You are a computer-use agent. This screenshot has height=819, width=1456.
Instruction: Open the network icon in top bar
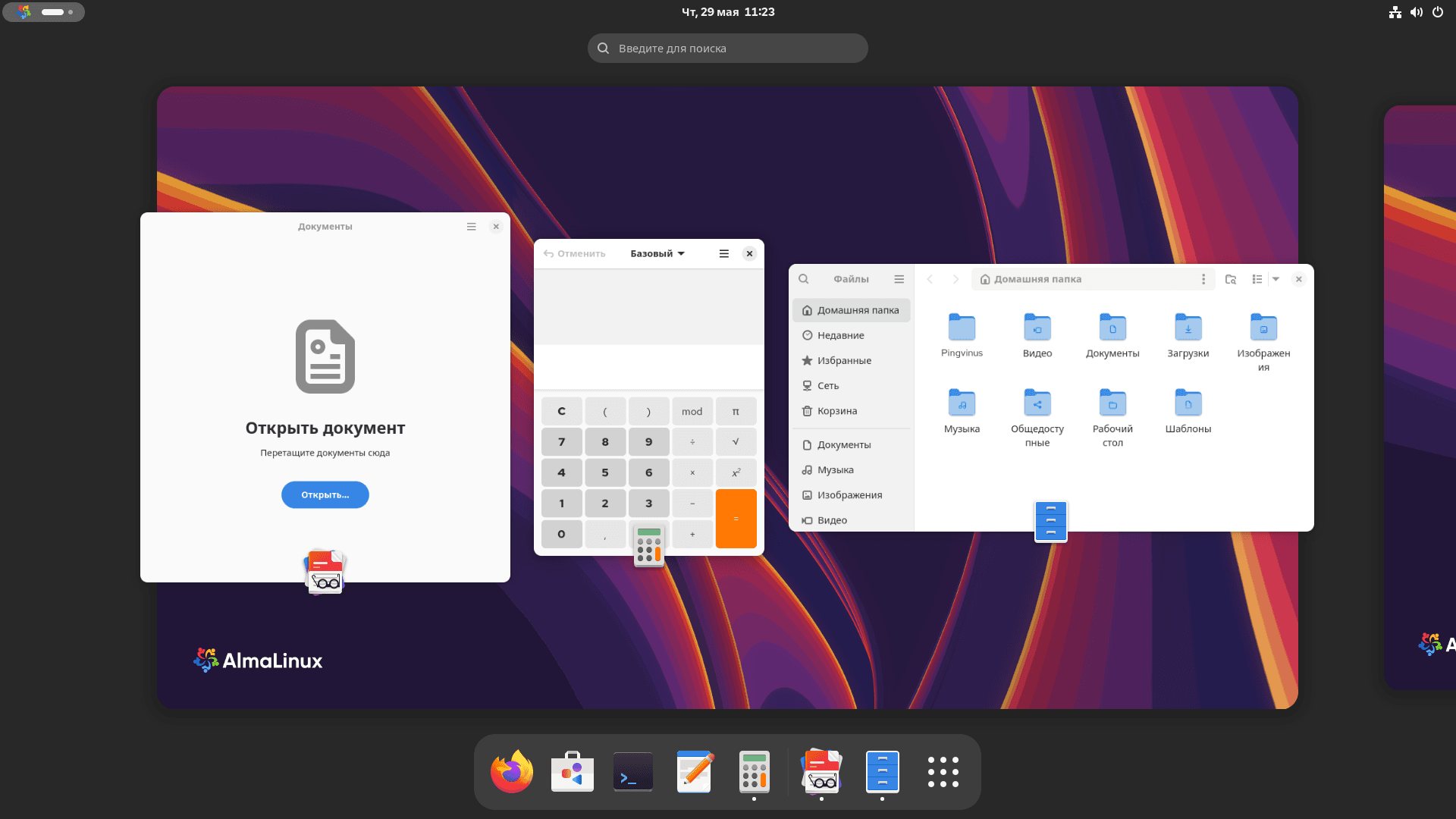coord(1395,12)
